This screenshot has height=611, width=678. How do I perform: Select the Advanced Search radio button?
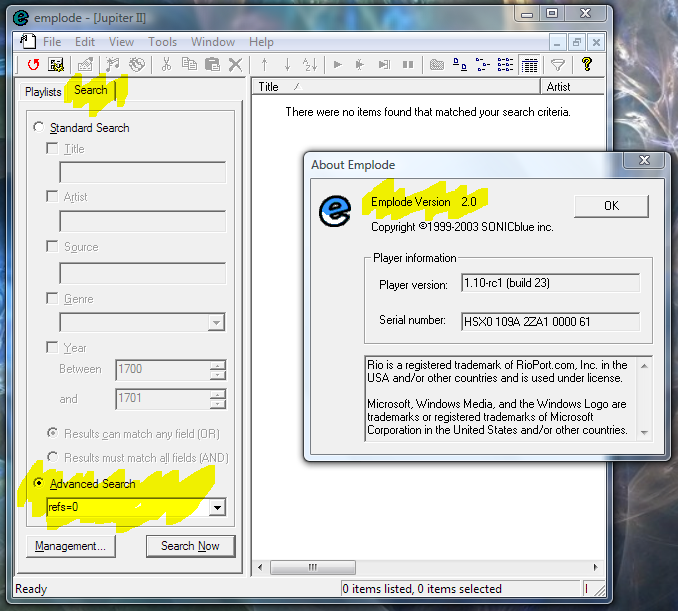coord(38,483)
